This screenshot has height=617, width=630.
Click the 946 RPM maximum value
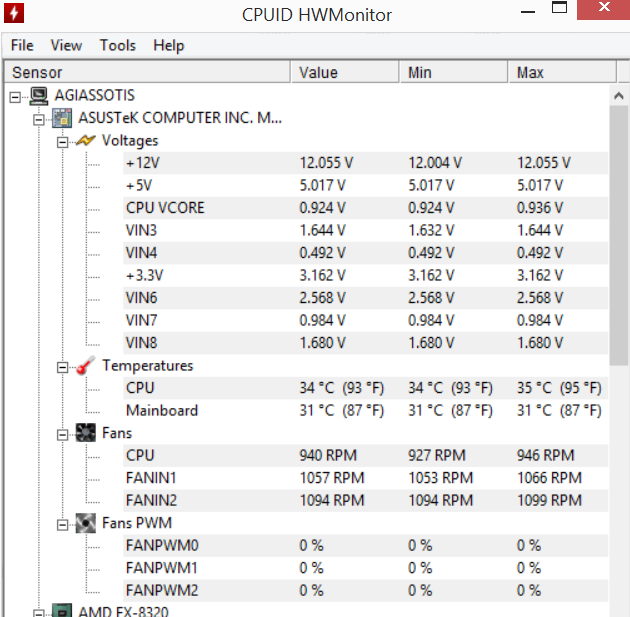click(545, 455)
